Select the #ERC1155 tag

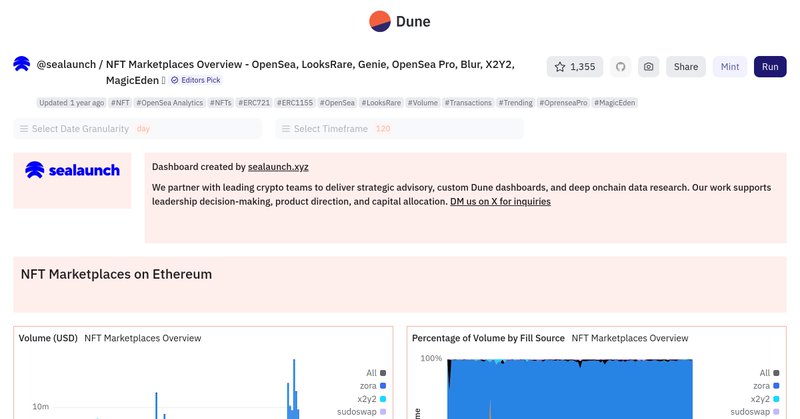295,103
